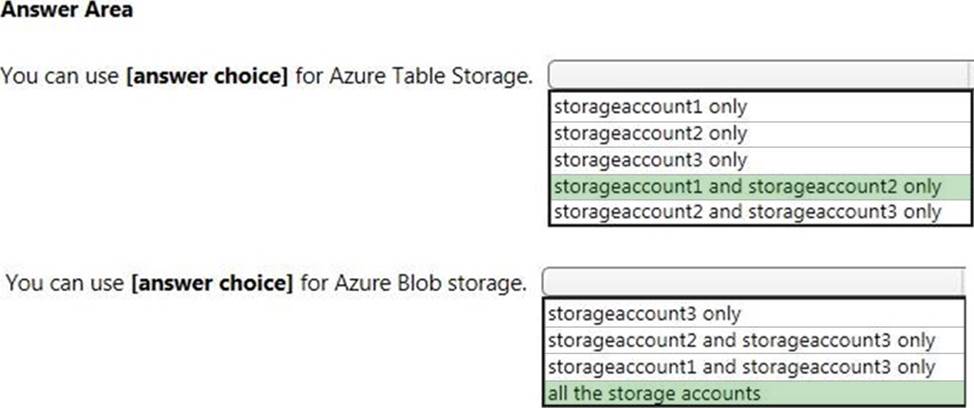
Task: Click 'You can use' in the Blob storage sentence
Action: tap(64, 283)
